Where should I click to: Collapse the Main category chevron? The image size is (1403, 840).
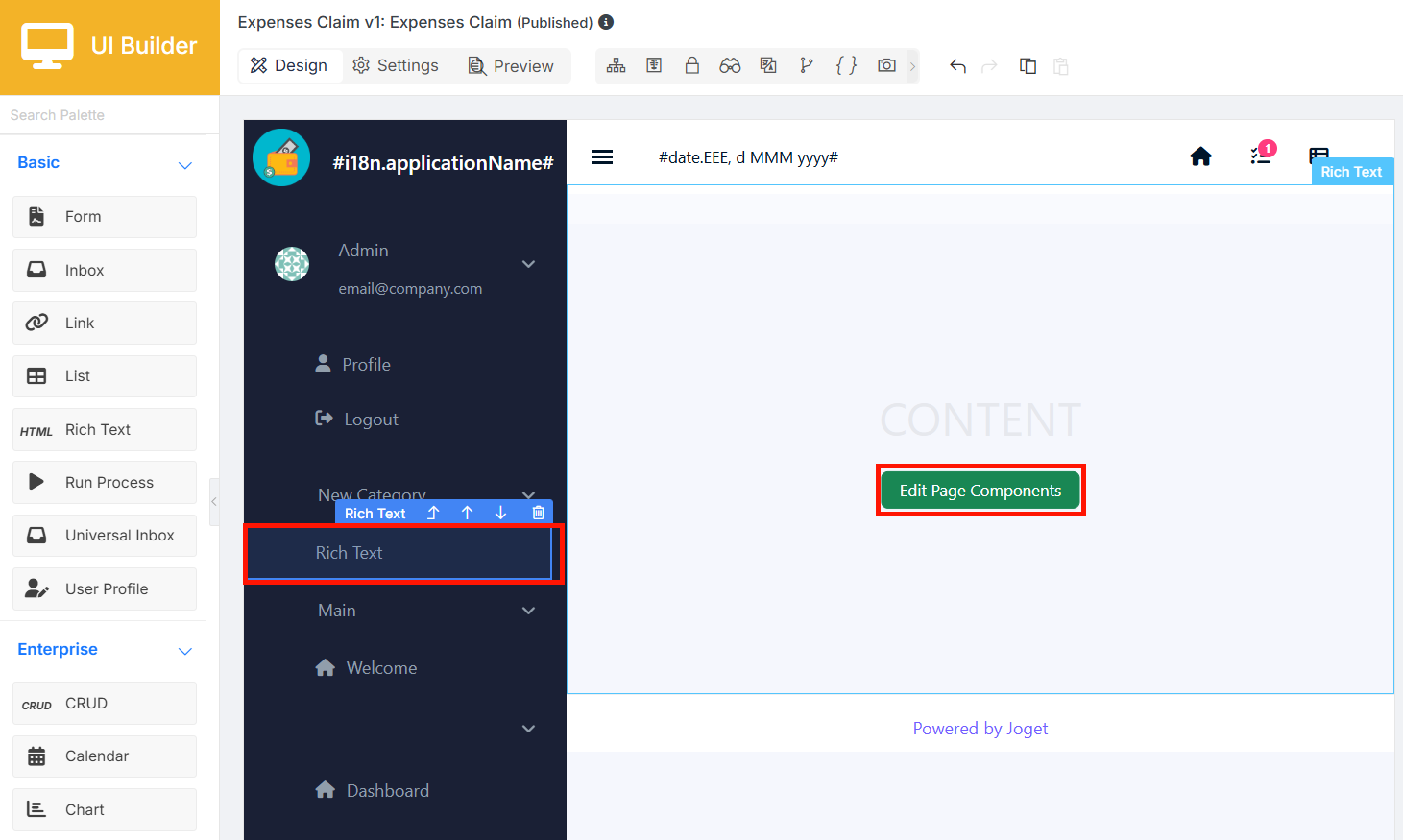528,611
